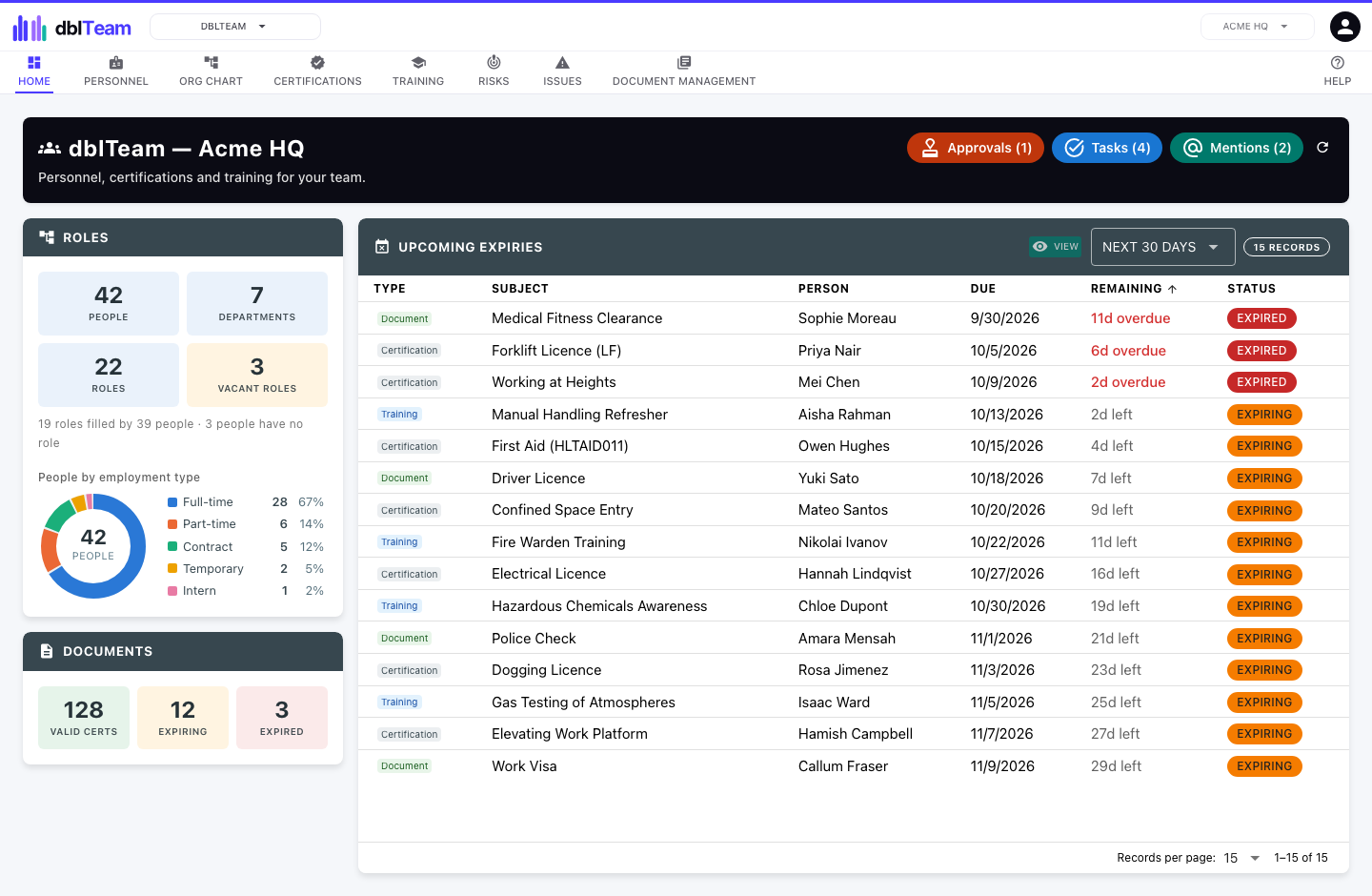Screen dimensions: 1372x896
Task: Select the Medical Fitness Clearance row
Action: point(854,318)
